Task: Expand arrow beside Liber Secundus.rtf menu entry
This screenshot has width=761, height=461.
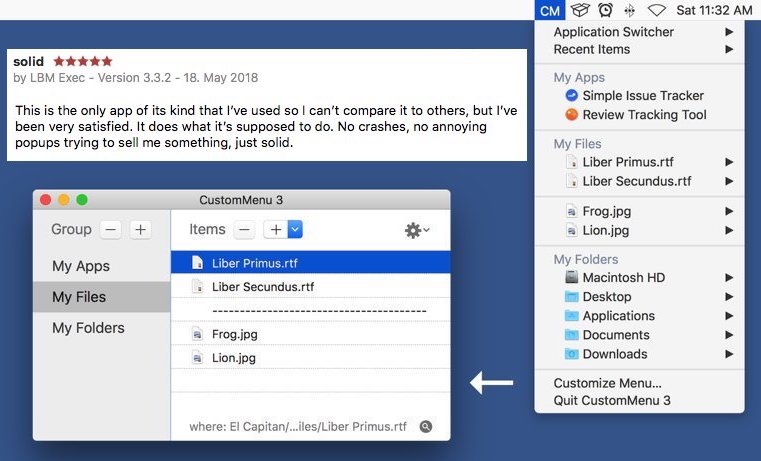Action: click(x=729, y=181)
